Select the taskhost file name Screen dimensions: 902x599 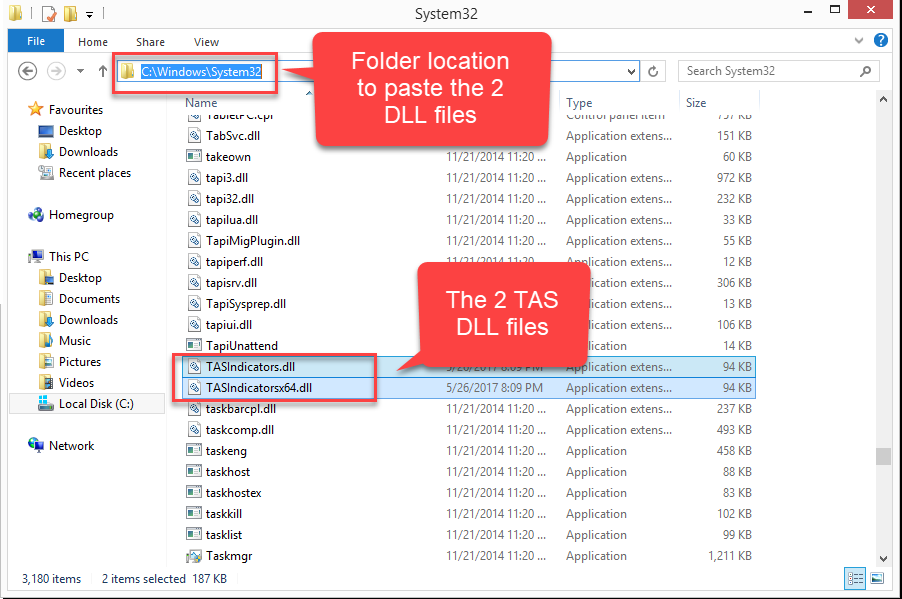[228, 472]
